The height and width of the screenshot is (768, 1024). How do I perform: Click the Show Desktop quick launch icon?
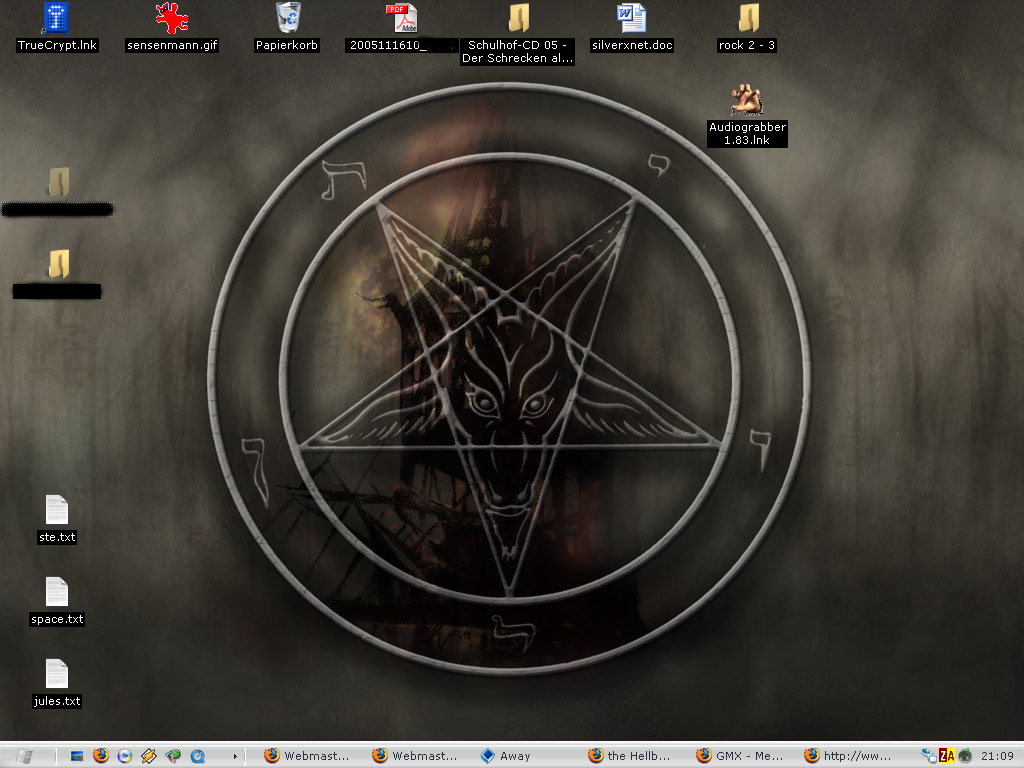pos(77,756)
